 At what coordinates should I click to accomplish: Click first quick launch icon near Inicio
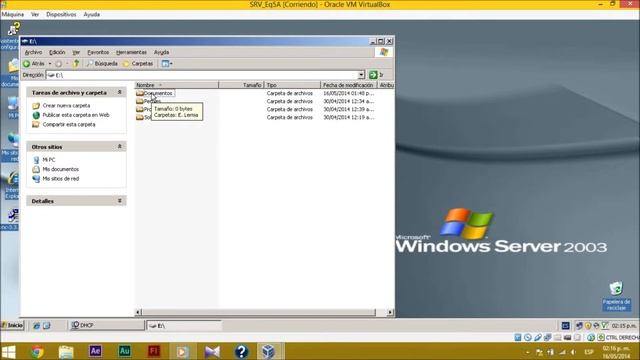36,326
